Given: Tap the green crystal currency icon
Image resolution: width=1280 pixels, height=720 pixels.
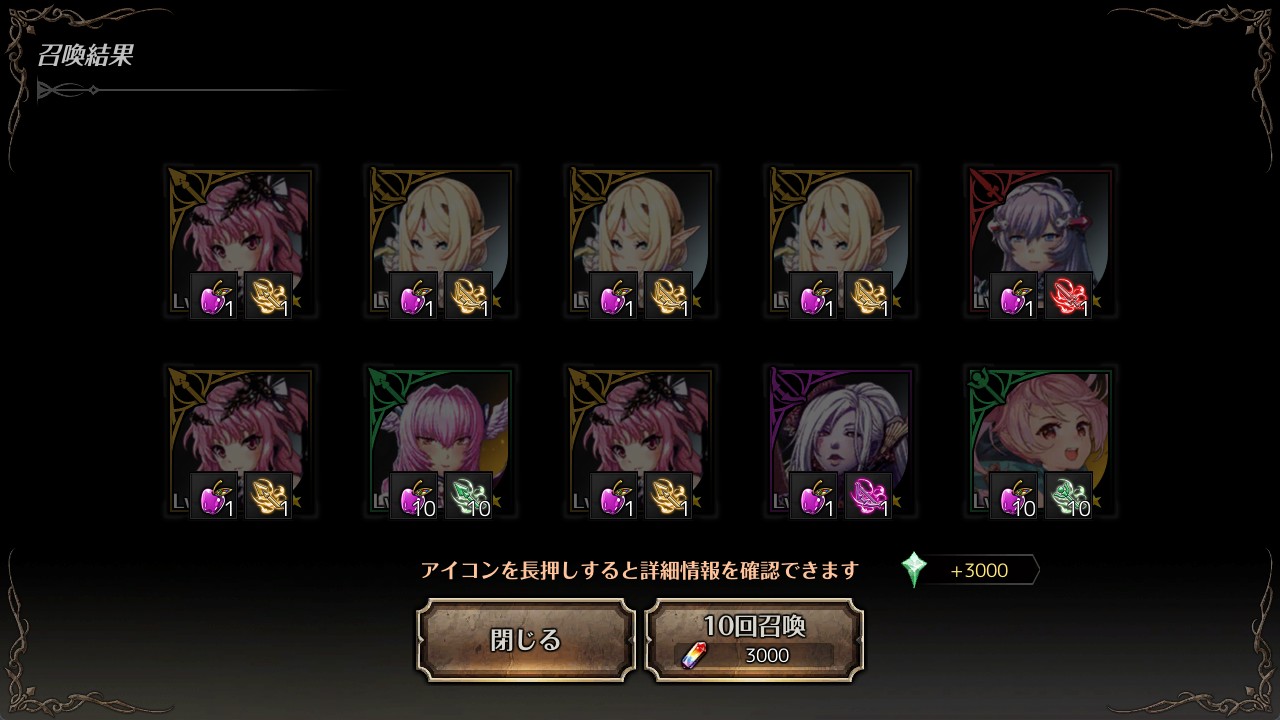Looking at the screenshot, I should click(x=914, y=570).
